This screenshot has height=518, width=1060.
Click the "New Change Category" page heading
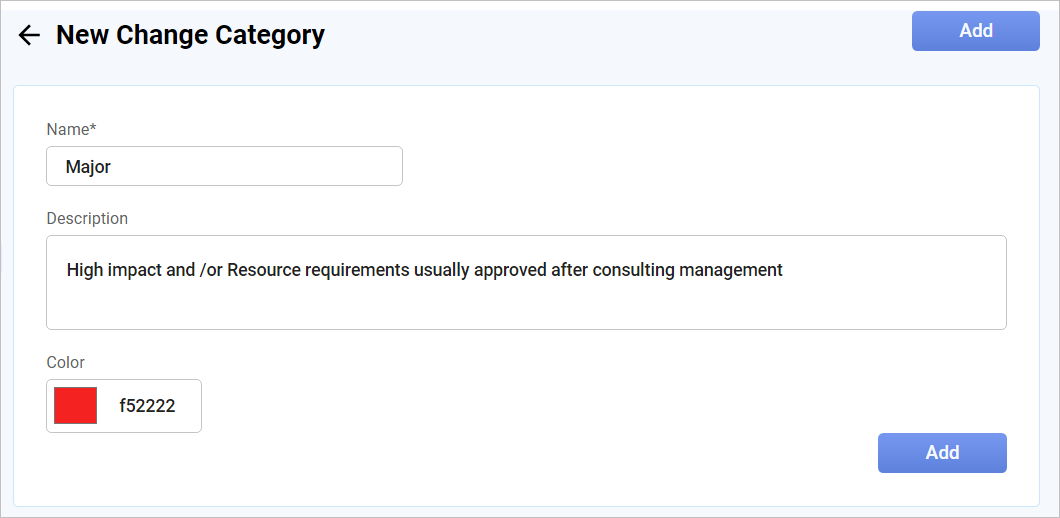tap(190, 35)
